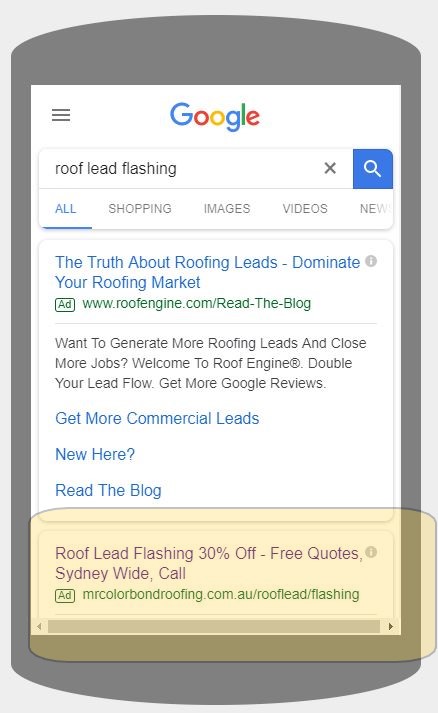Click inside the roof lead flashing search box

tap(182, 169)
